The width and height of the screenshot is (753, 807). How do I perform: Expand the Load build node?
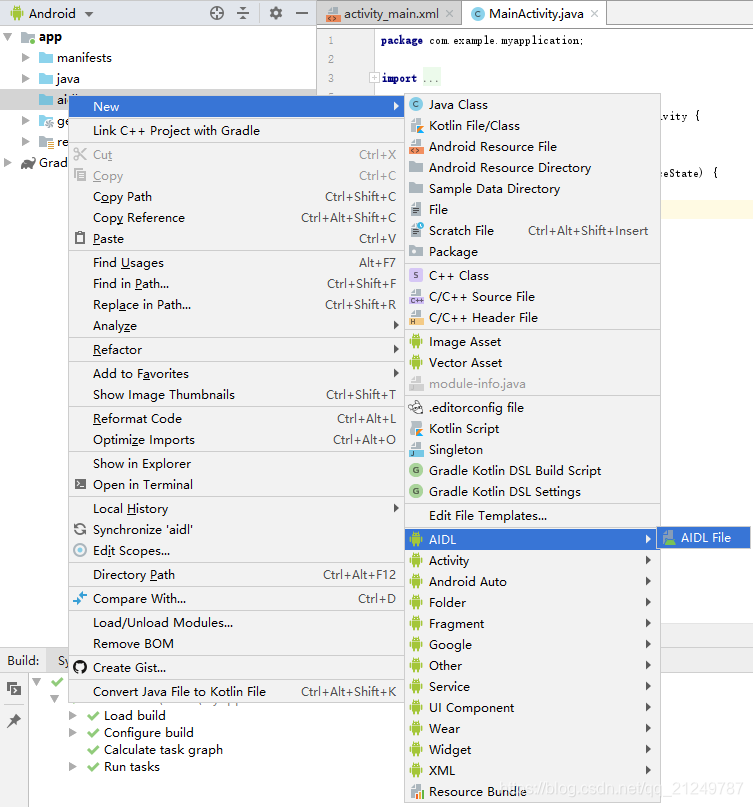point(73,716)
